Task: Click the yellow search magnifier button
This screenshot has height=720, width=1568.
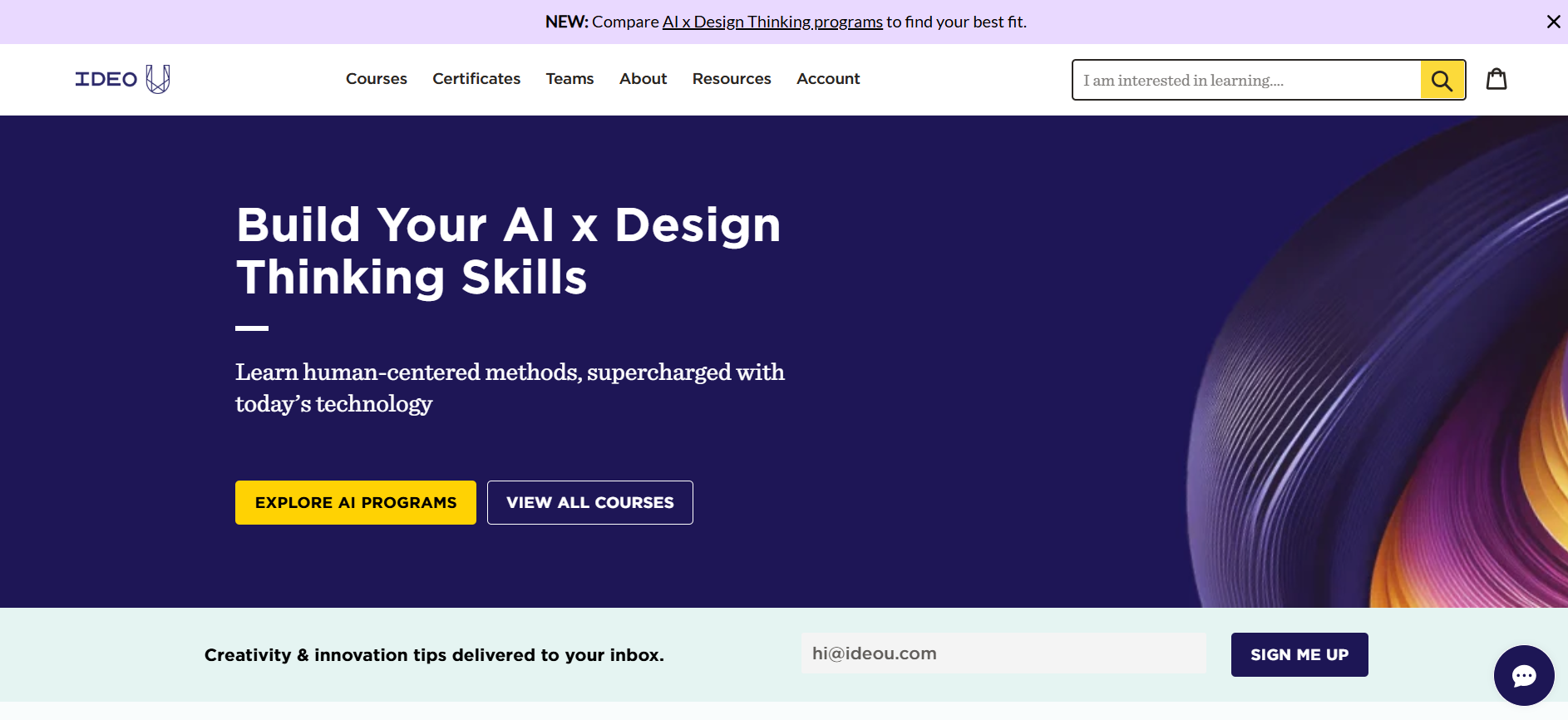Action: [1442, 81]
